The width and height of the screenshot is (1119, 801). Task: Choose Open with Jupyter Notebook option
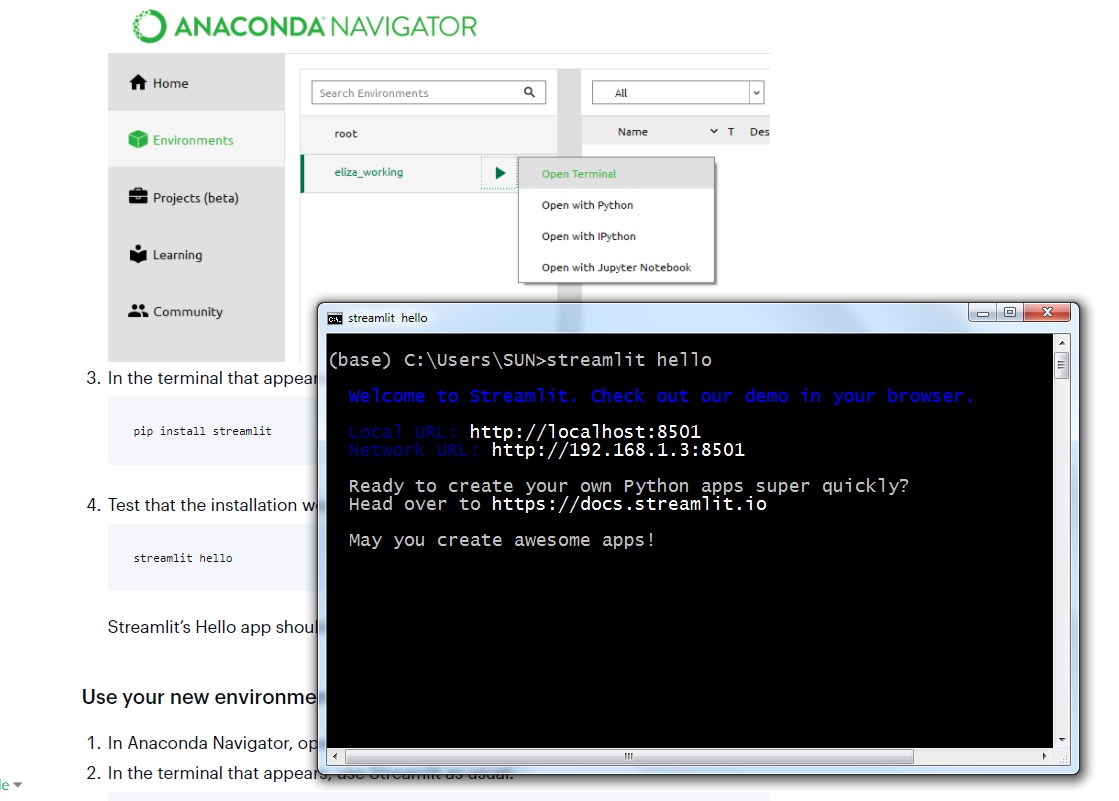pos(616,268)
